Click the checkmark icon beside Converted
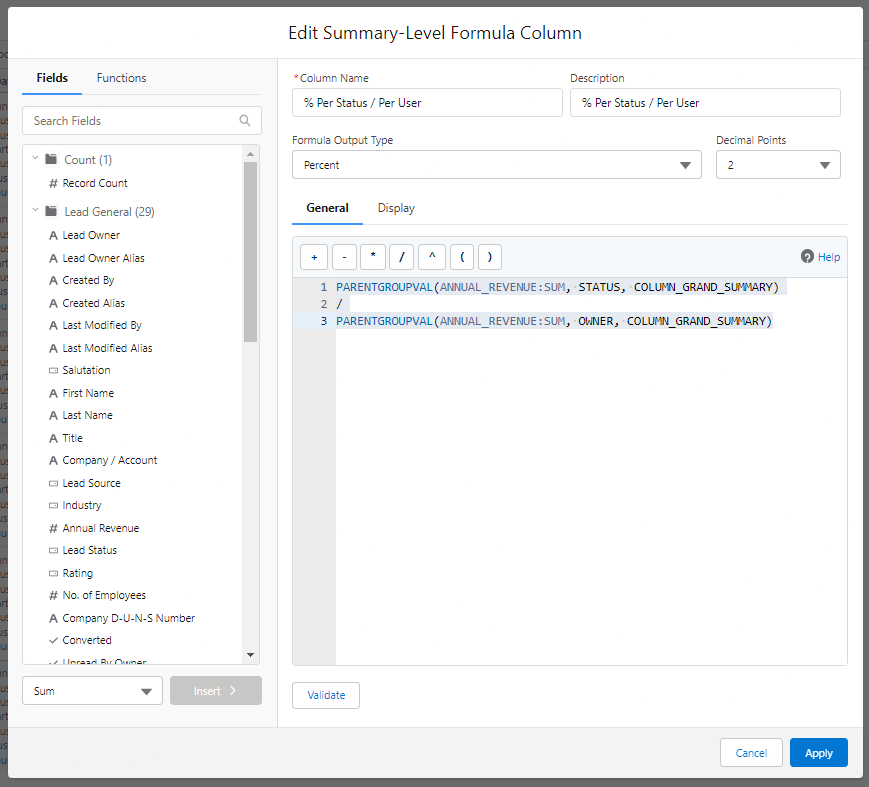The width and height of the screenshot is (869, 787). 53,640
